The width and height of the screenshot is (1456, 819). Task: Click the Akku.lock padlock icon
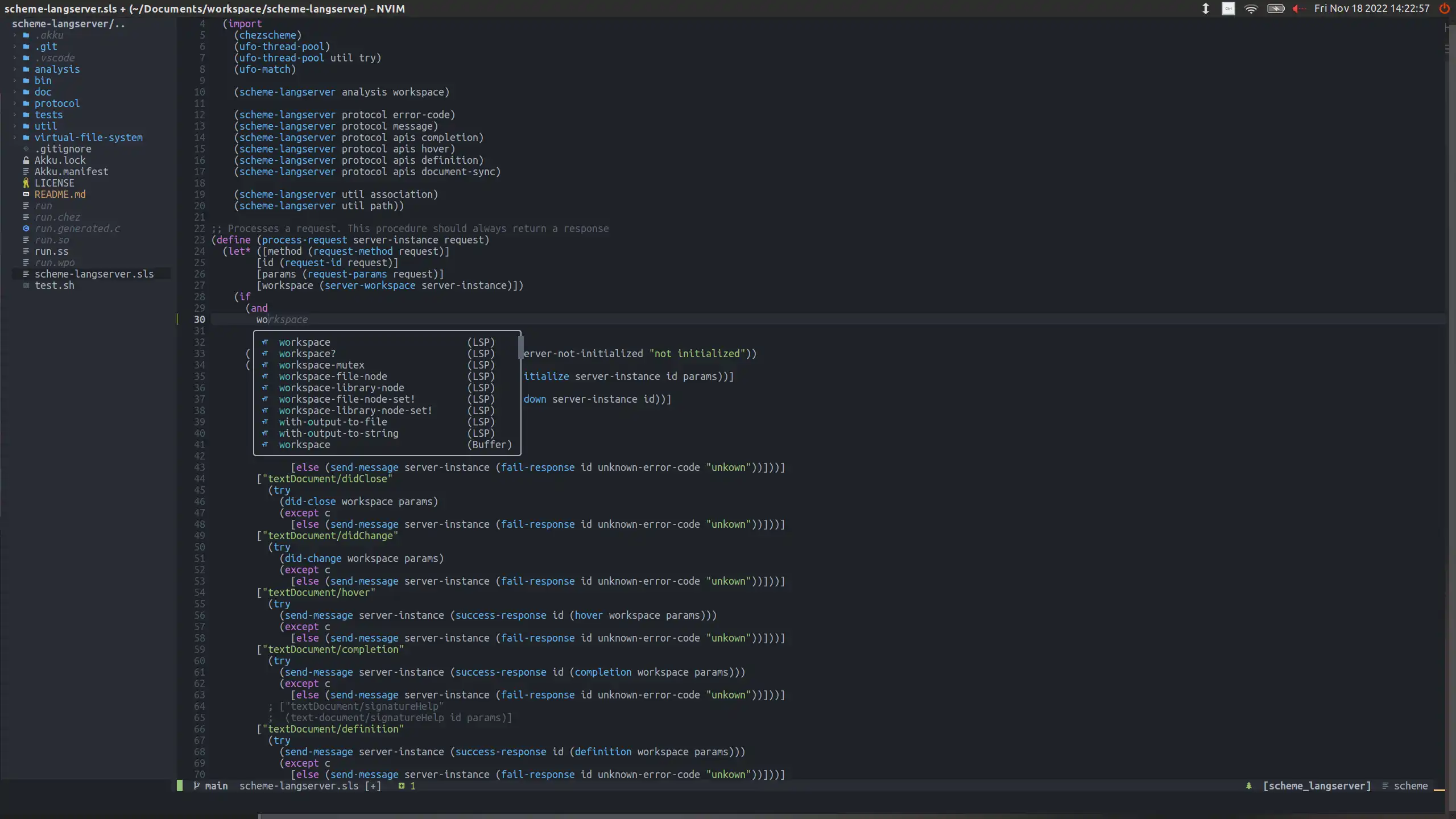tap(26, 160)
